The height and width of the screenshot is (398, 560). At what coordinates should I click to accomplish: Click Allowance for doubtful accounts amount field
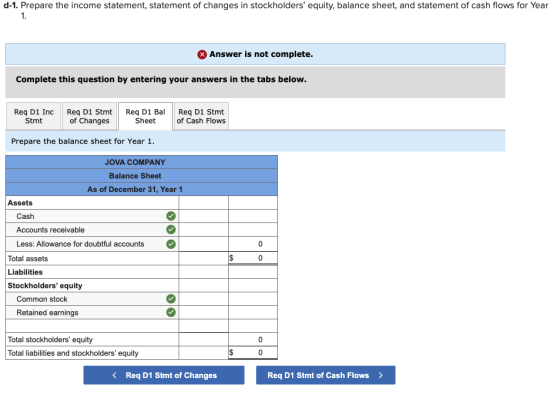(x=204, y=244)
